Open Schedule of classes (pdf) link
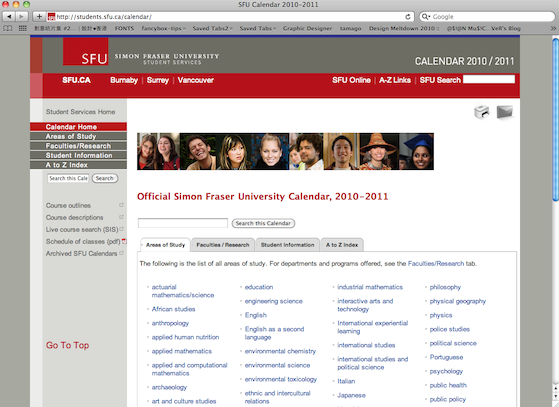 83,242
